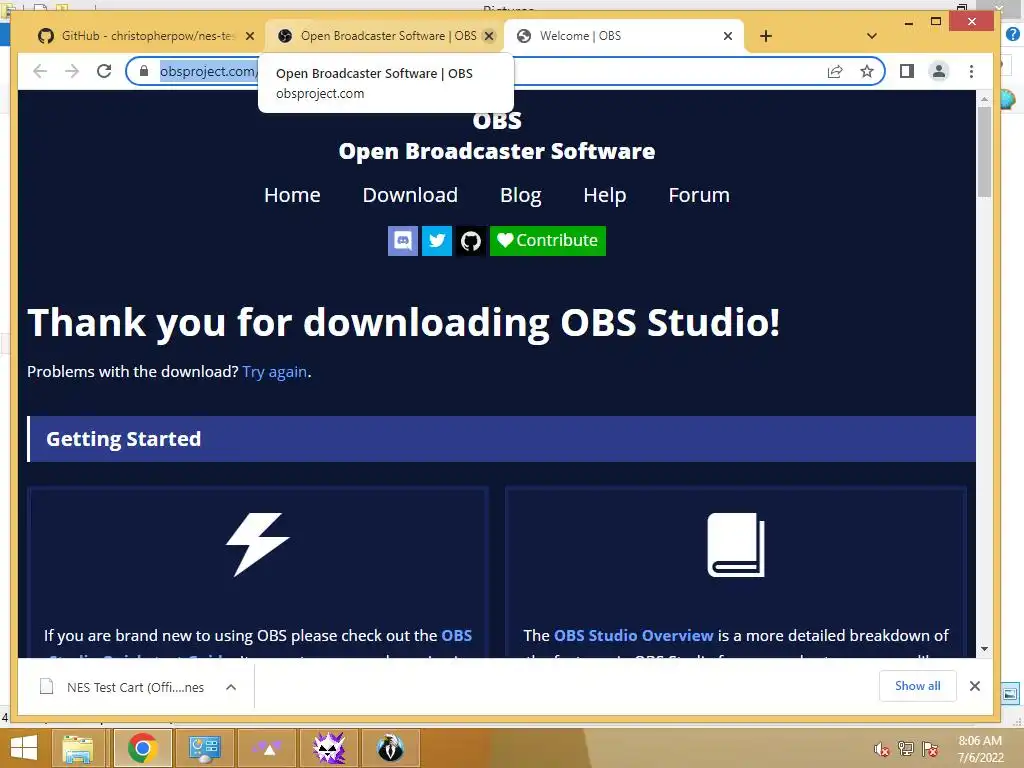Open the Chrome three-dot menu
The image size is (1024, 768).
tap(971, 71)
